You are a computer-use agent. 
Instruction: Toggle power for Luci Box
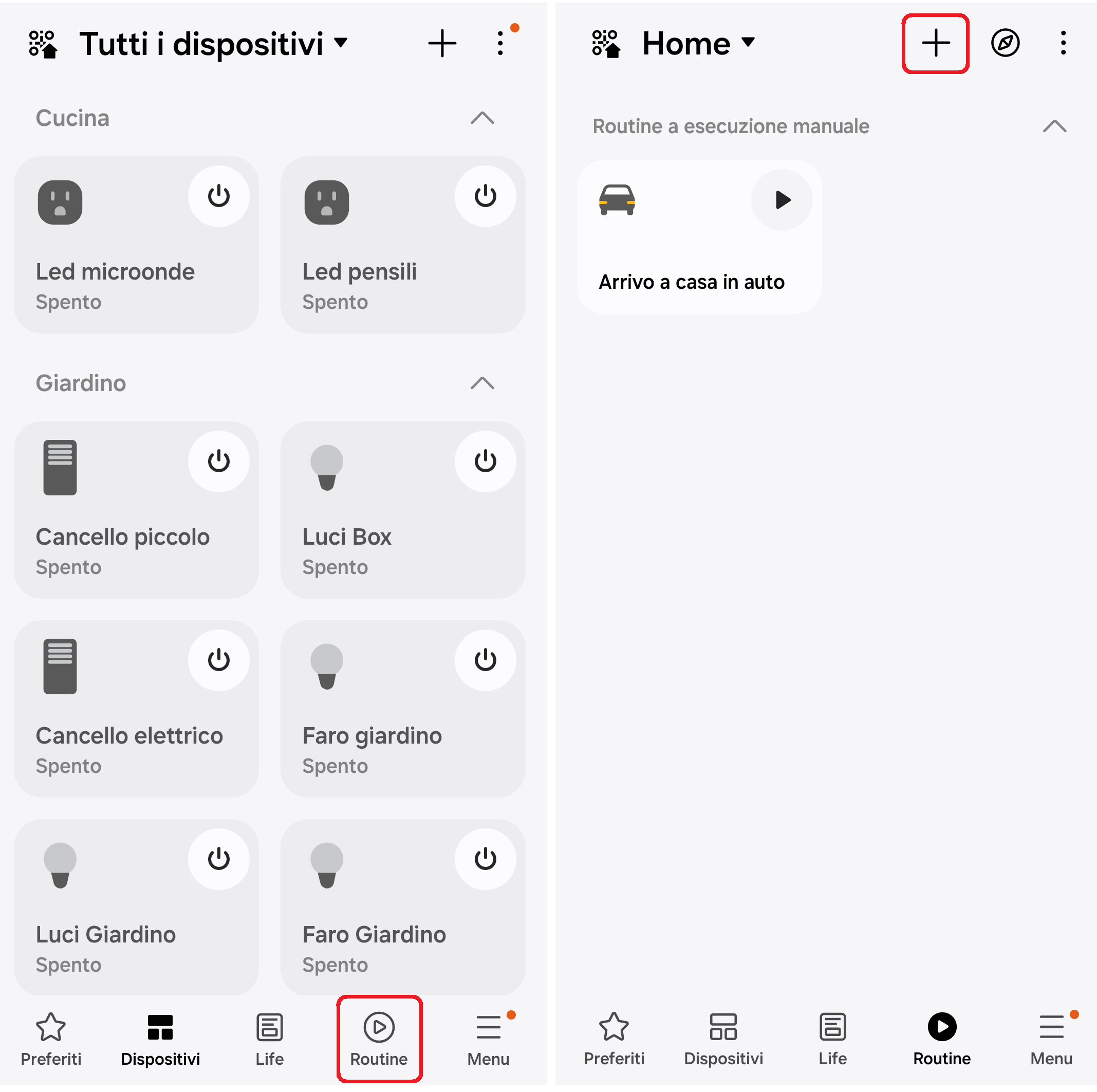pyautogui.click(x=485, y=461)
